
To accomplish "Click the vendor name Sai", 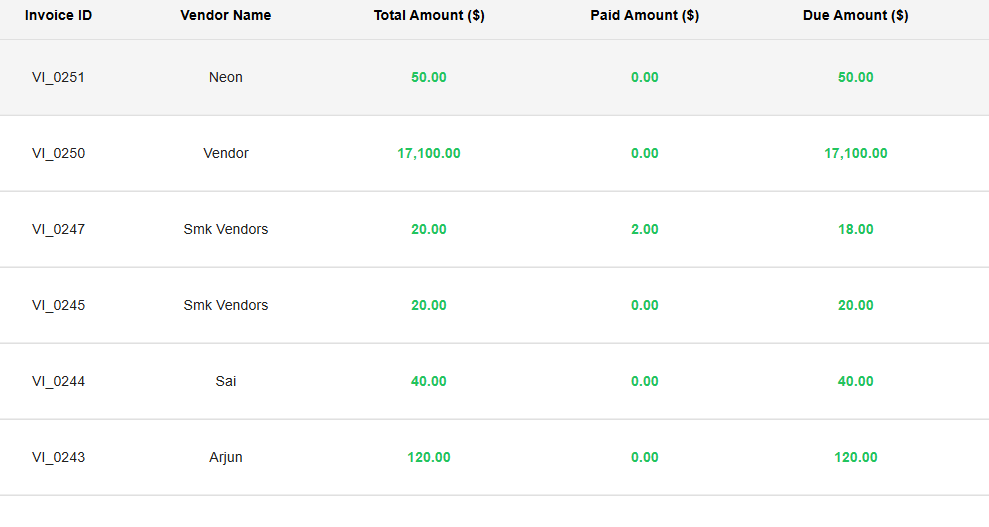I will tap(226, 381).
